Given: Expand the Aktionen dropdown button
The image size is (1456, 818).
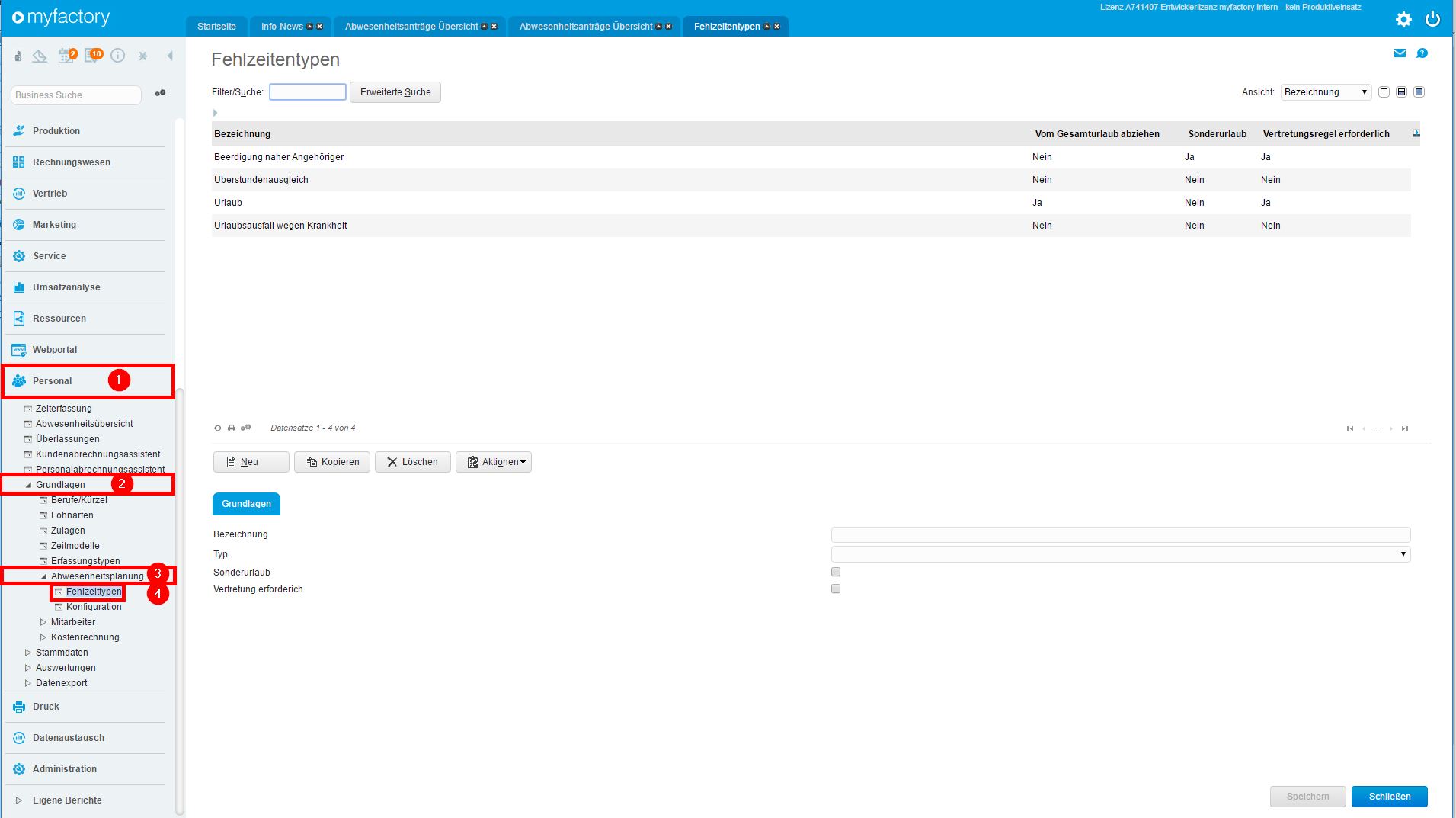Looking at the screenshot, I should pyautogui.click(x=494, y=462).
